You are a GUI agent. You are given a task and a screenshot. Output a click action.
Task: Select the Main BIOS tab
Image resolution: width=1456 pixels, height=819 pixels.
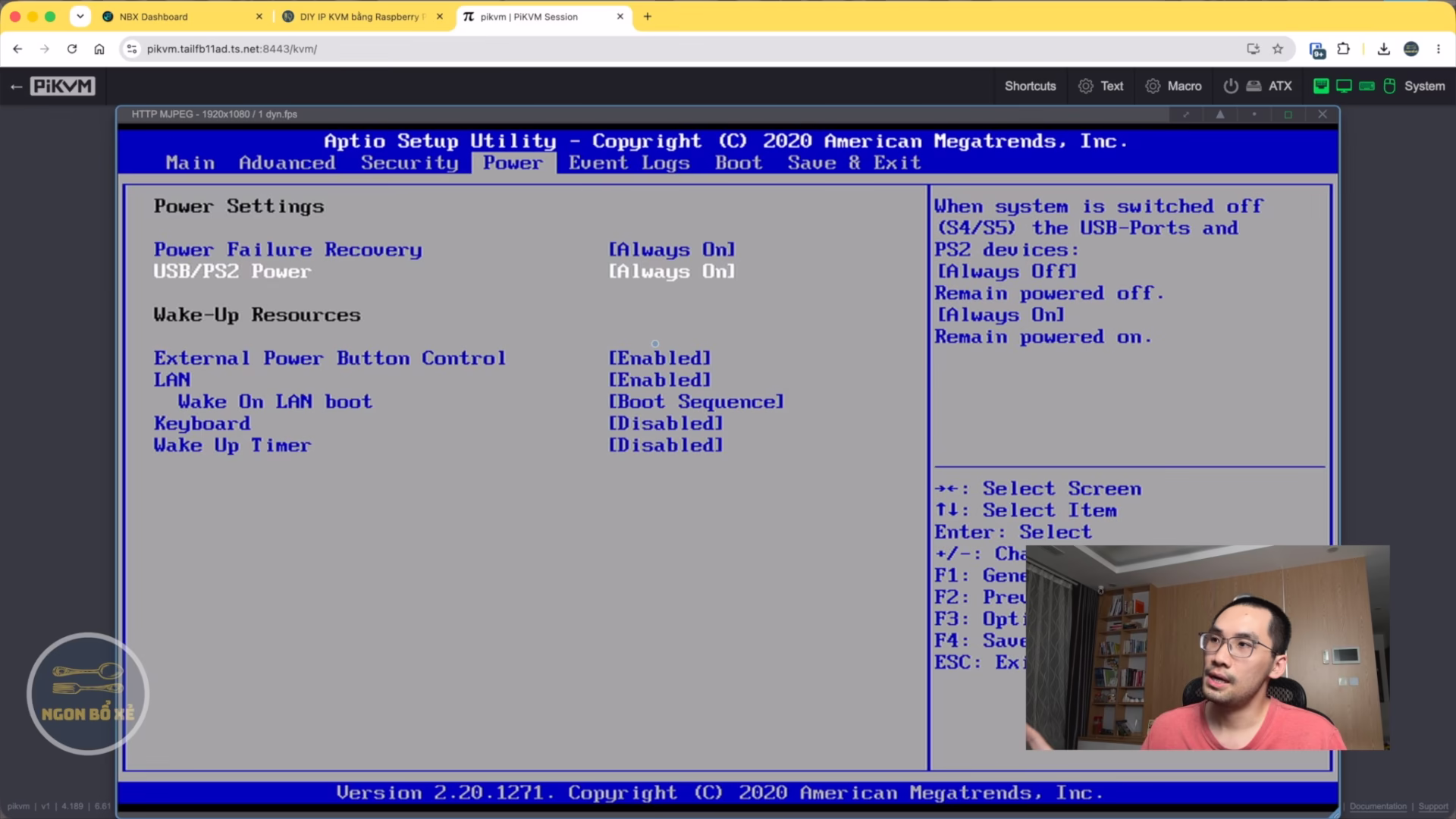click(x=190, y=163)
